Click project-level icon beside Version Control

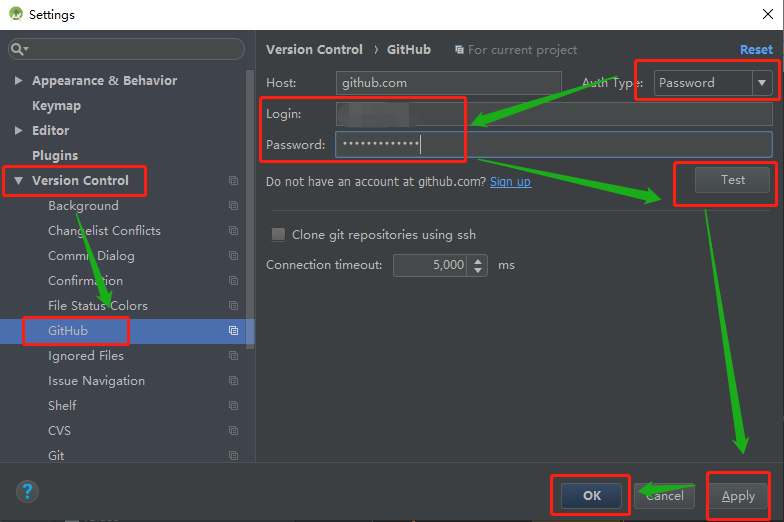pyautogui.click(x=234, y=180)
